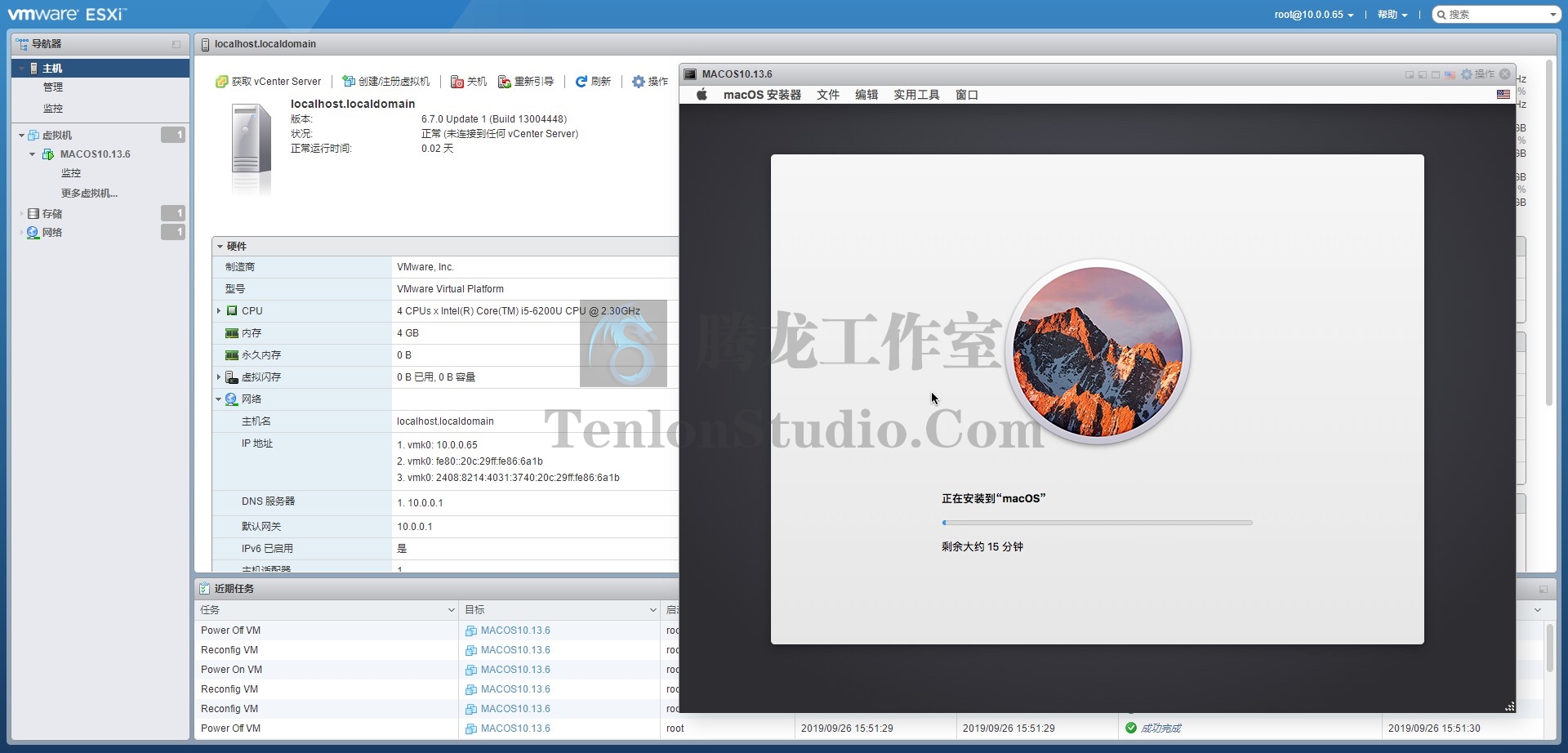Click the 永久内存 persistent memory icon
This screenshot has height=753, width=1568.
[x=232, y=355]
